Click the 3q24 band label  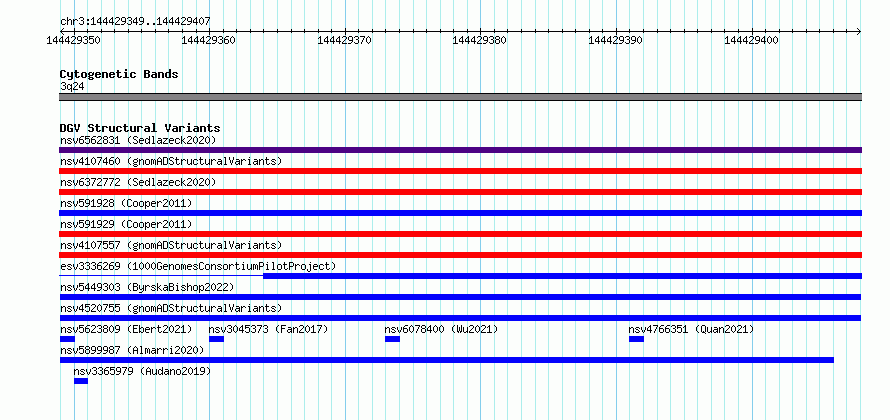pos(72,86)
